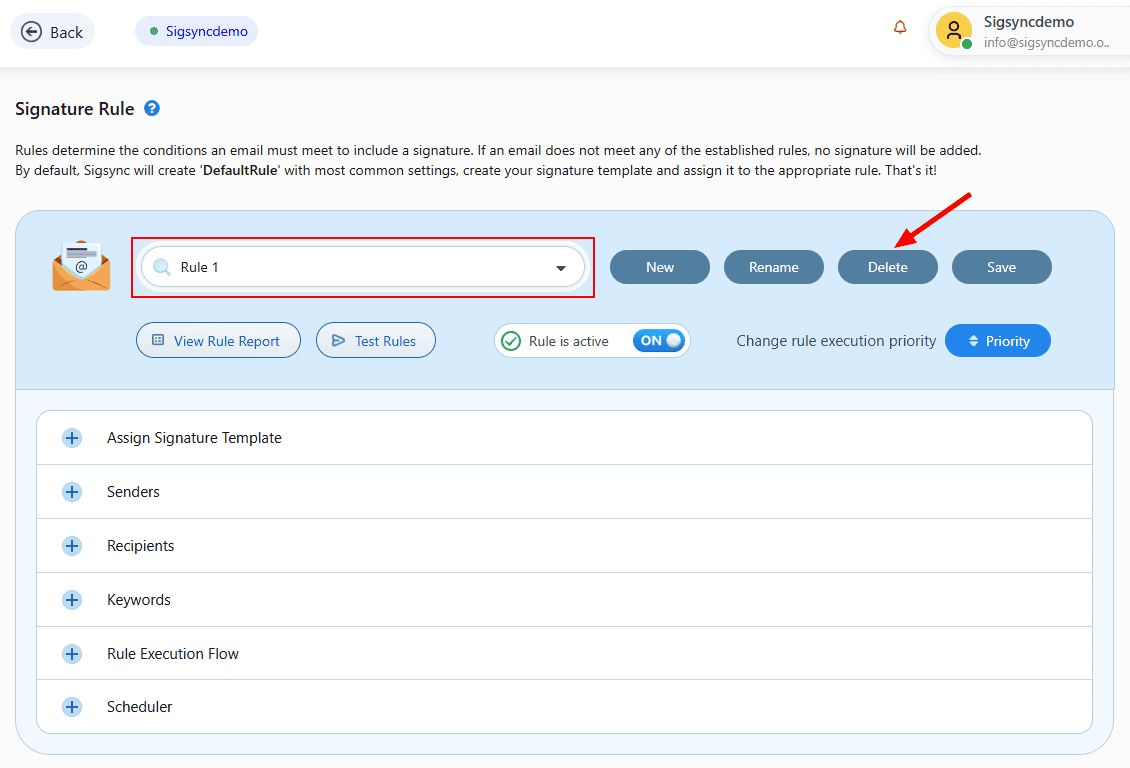The width and height of the screenshot is (1130, 768).
Task: Click the email envelope rule icon
Action: (x=81, y=266)
